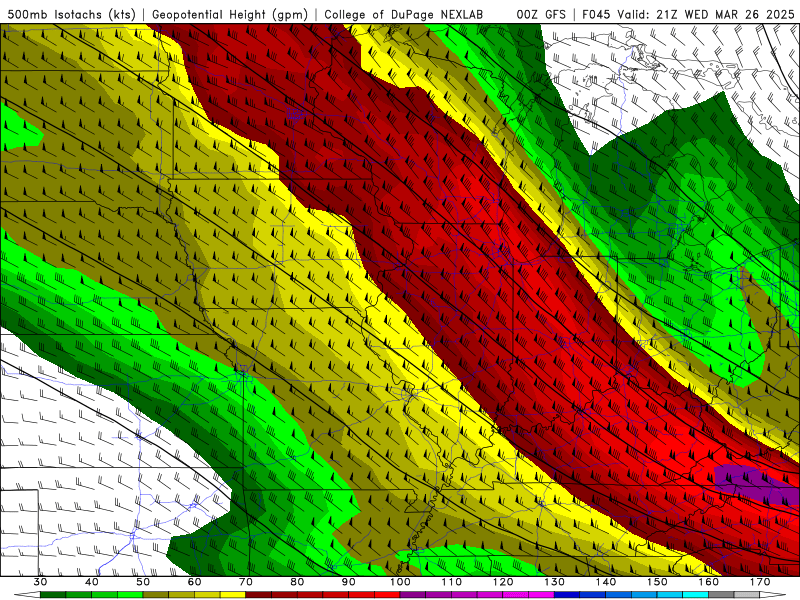Screen dimensions: 800x600
Task: Click the 100 value on the legend
Action: [400, 582]
